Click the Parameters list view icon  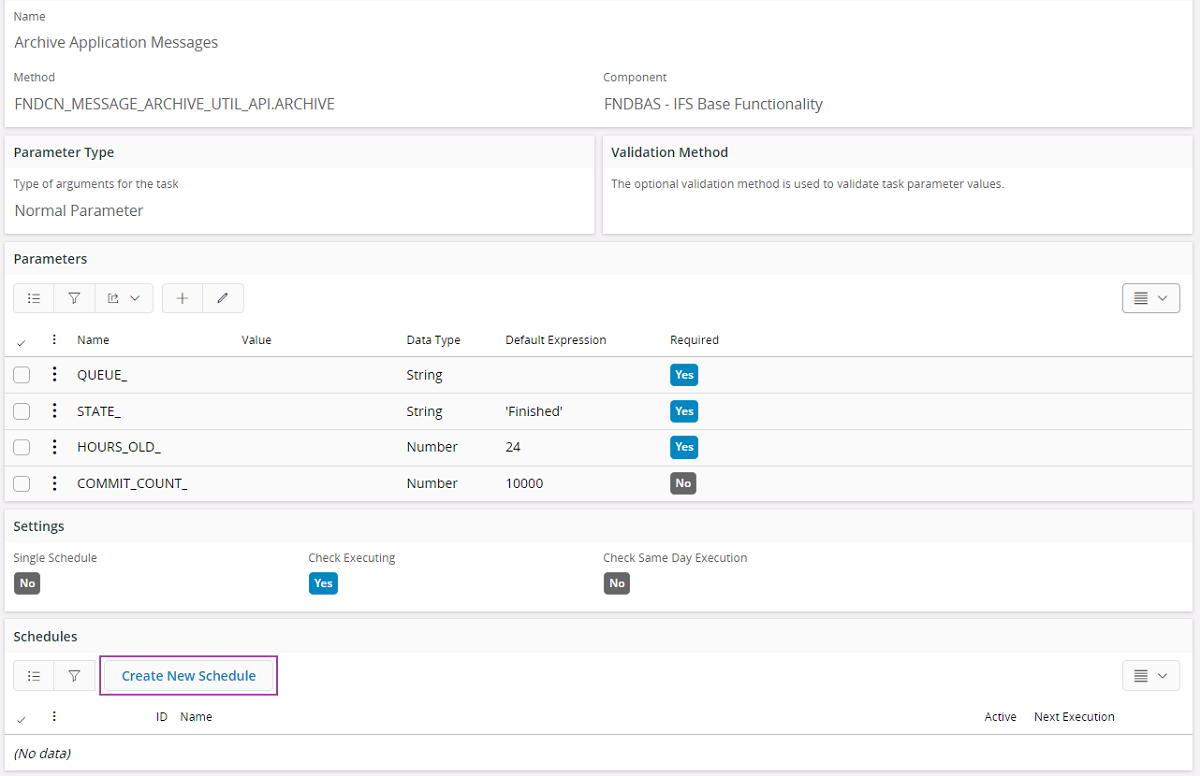[x=34, y=298]
